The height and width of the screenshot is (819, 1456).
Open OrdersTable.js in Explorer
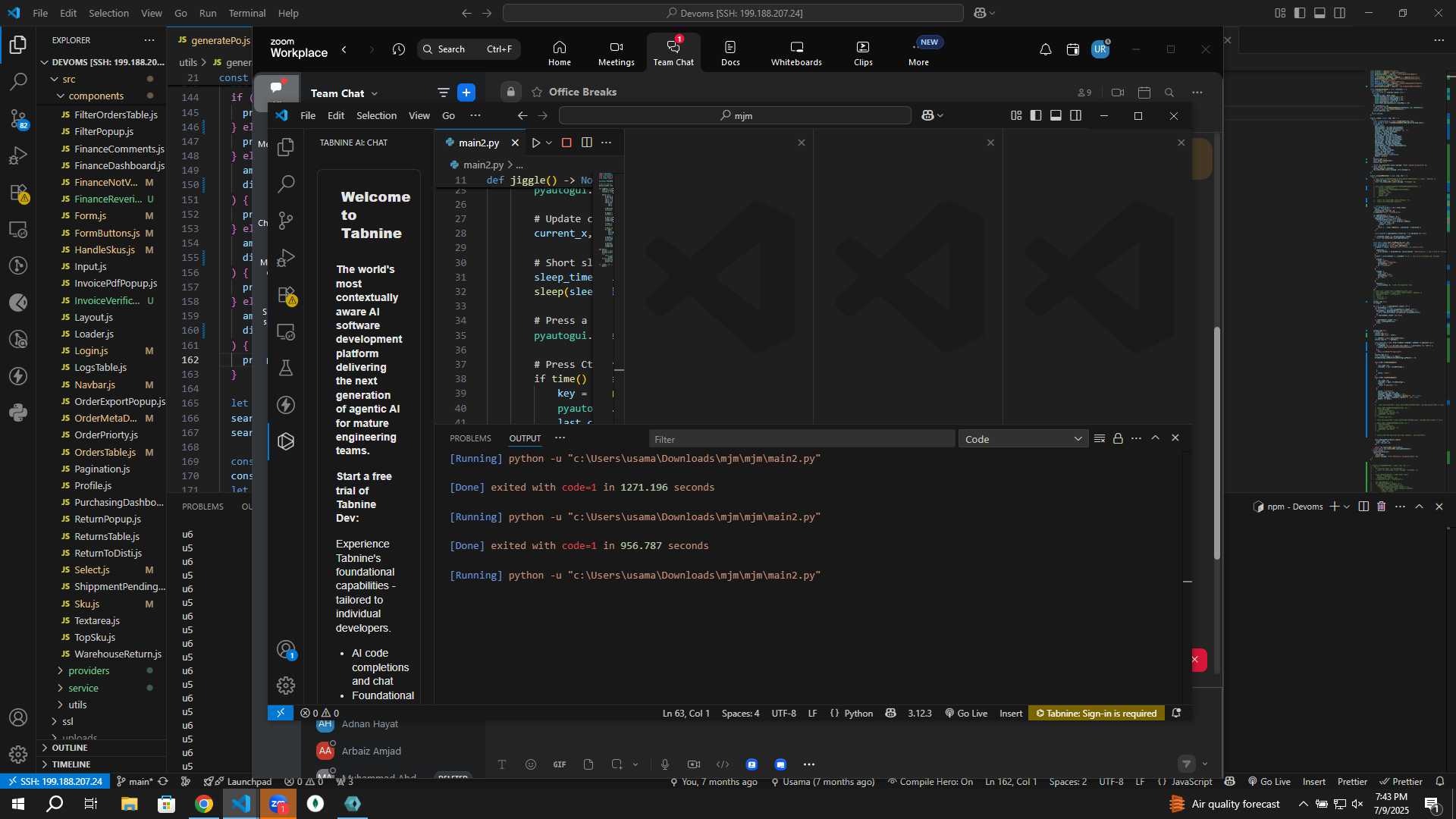105,452
